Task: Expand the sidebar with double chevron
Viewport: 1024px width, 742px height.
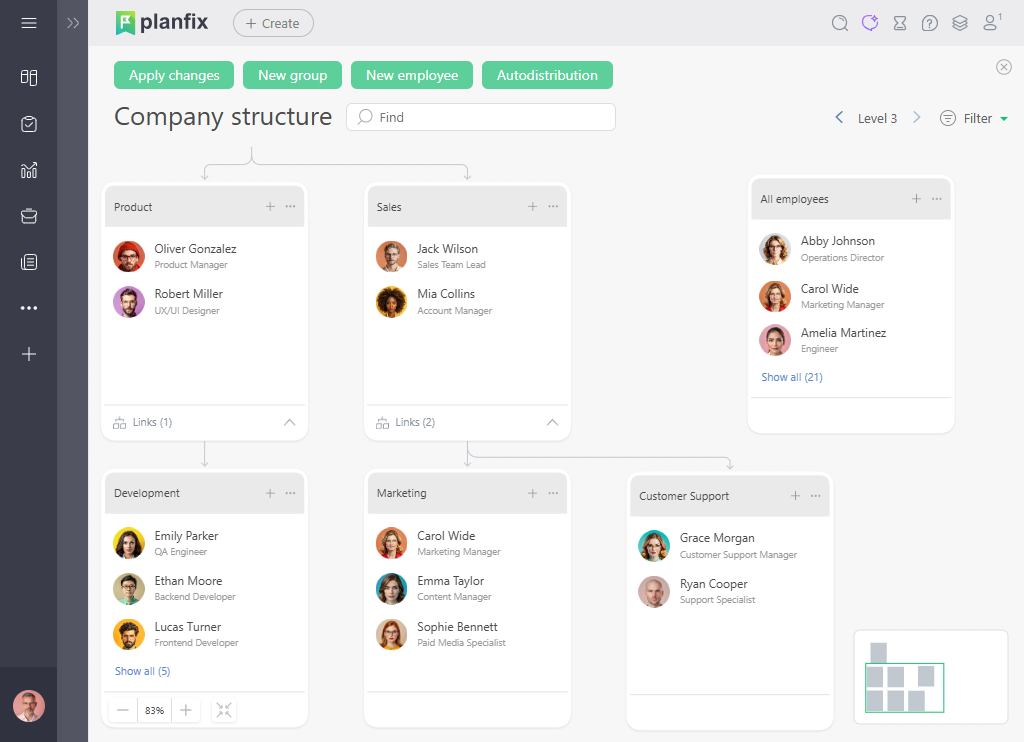Action: point(72,24)
